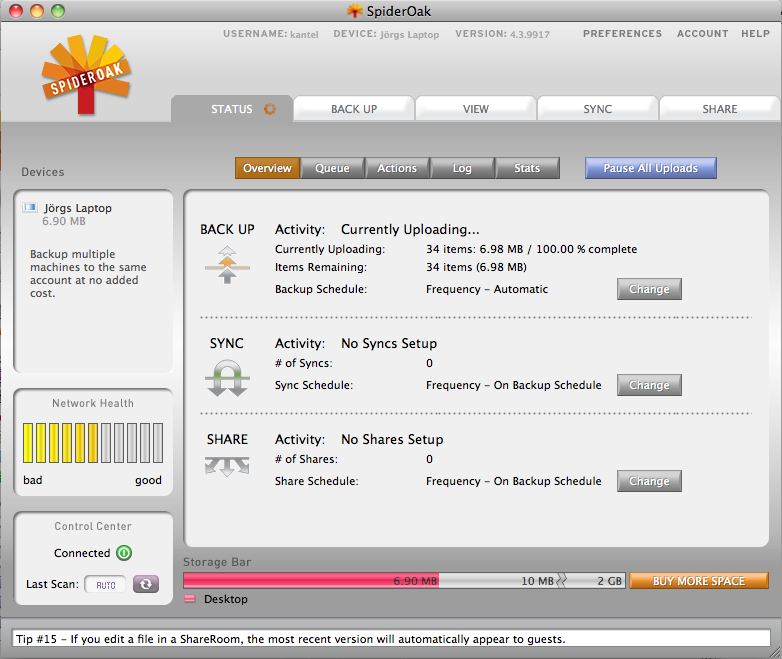
Task: Click the green Connected status icon
Action: pyautogui.click(x=124, y=553)
